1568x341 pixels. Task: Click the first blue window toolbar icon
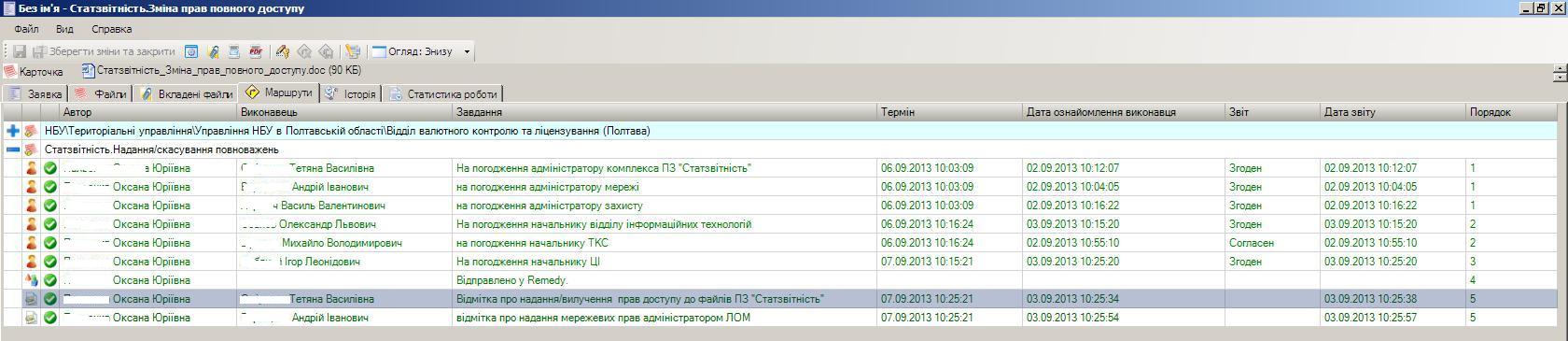coord(191,51)
